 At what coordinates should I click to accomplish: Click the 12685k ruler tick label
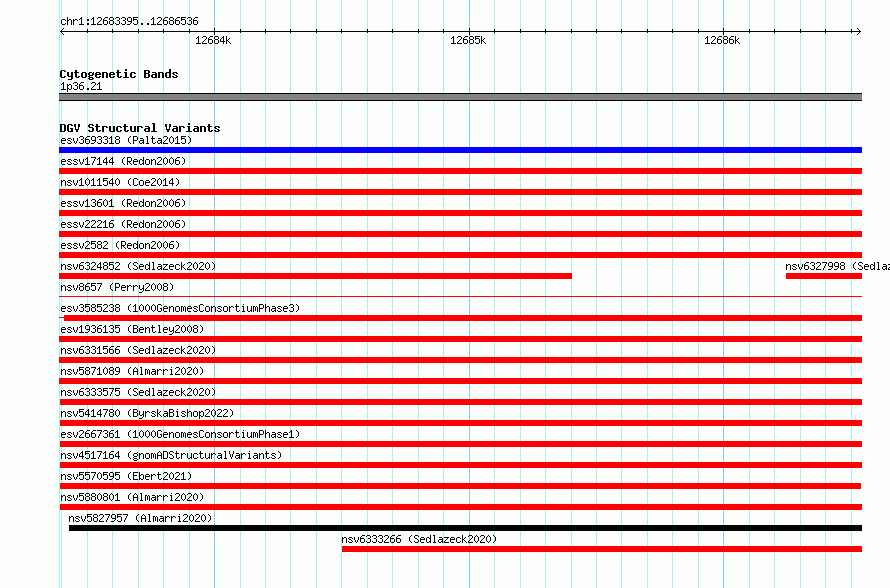(468, 40)
